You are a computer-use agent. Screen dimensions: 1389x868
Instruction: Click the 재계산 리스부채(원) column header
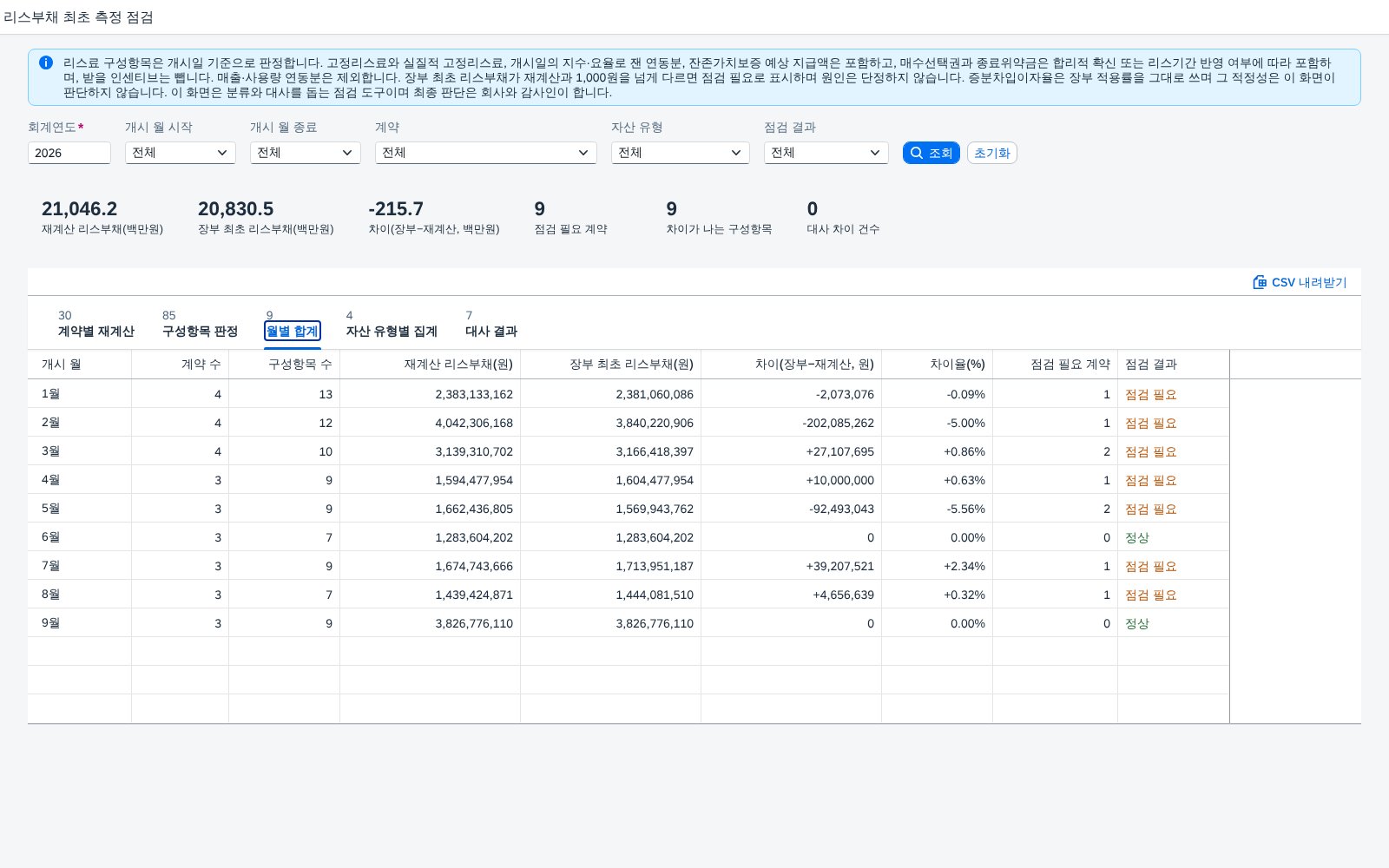coord(431,365)
